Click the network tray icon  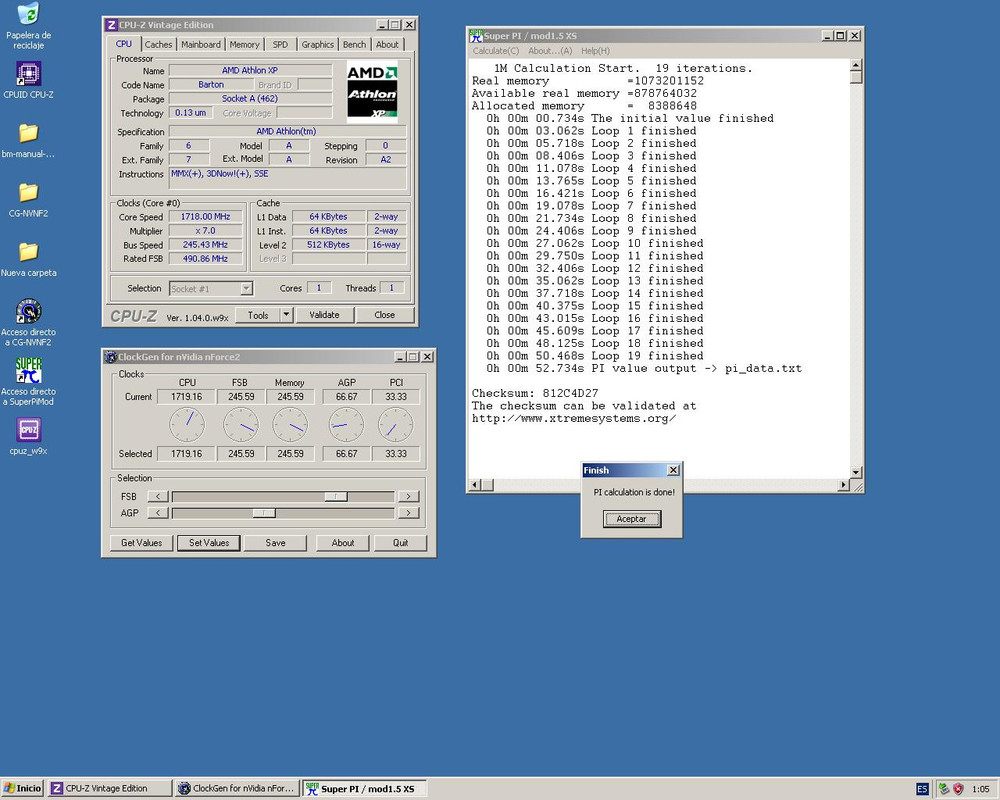coord(944,789)
